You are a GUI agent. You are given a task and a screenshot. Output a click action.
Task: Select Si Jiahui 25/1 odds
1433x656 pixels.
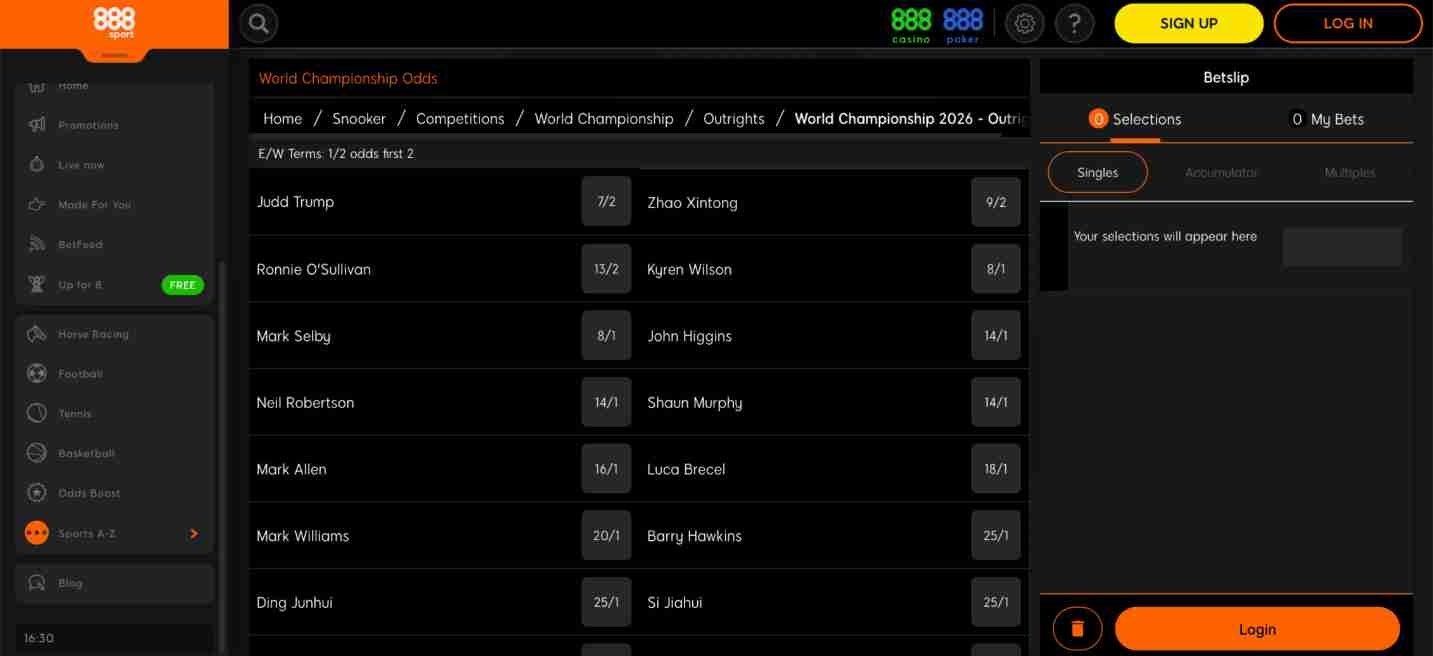pyautogui.click(x=996, y=602)
